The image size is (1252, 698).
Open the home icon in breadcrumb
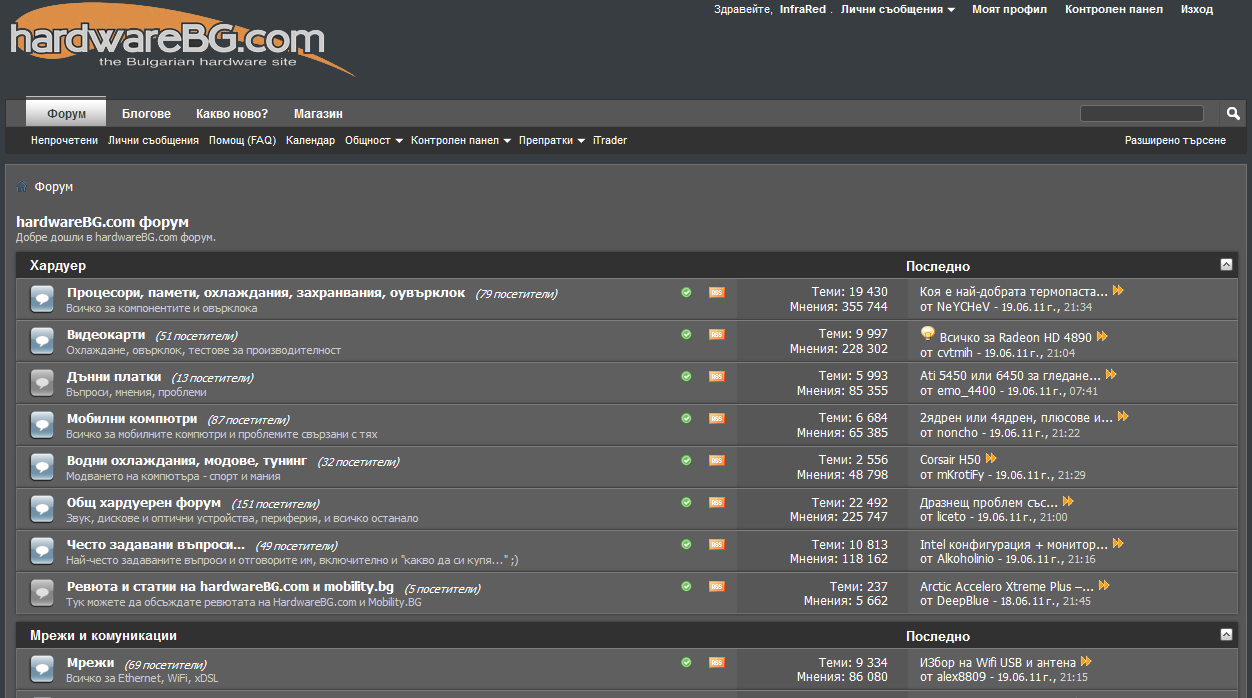tap(22, 187)
